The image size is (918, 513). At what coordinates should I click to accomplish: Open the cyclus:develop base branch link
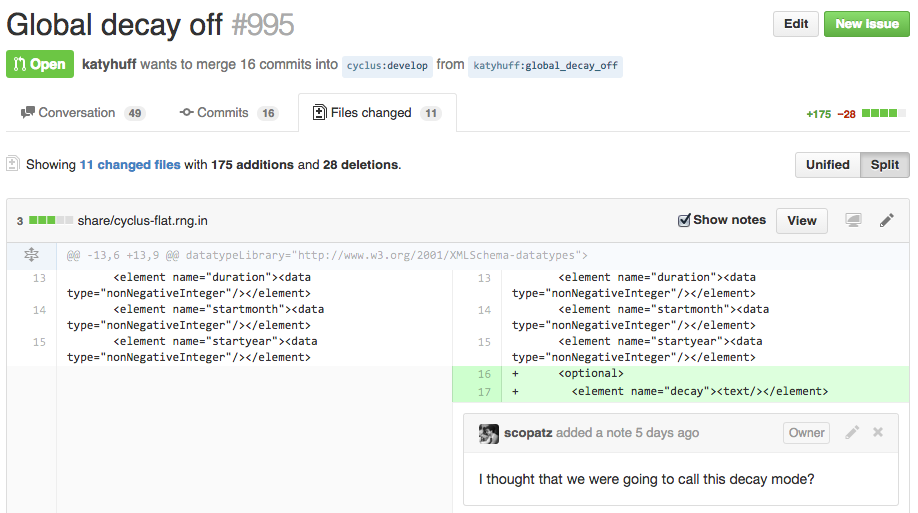point(386,65)
